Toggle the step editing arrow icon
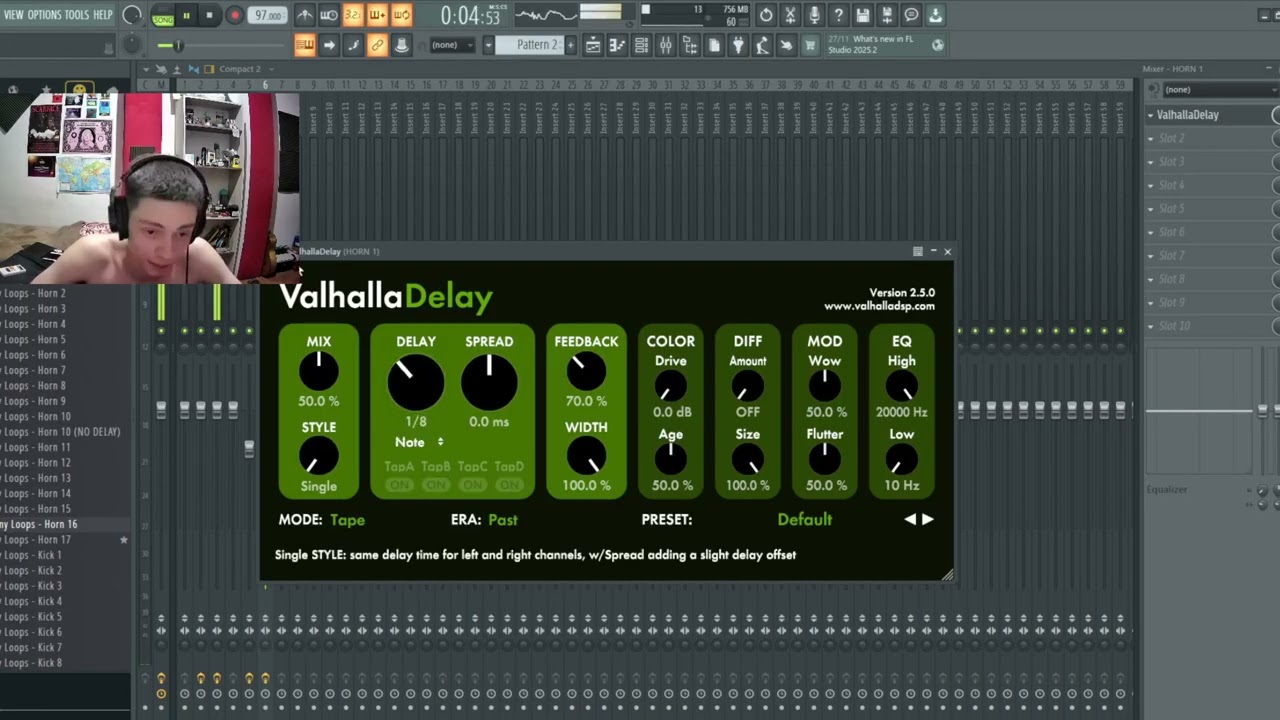This screenshot has width=1280, height=720. pyautogui.click(x=329, y=45)
